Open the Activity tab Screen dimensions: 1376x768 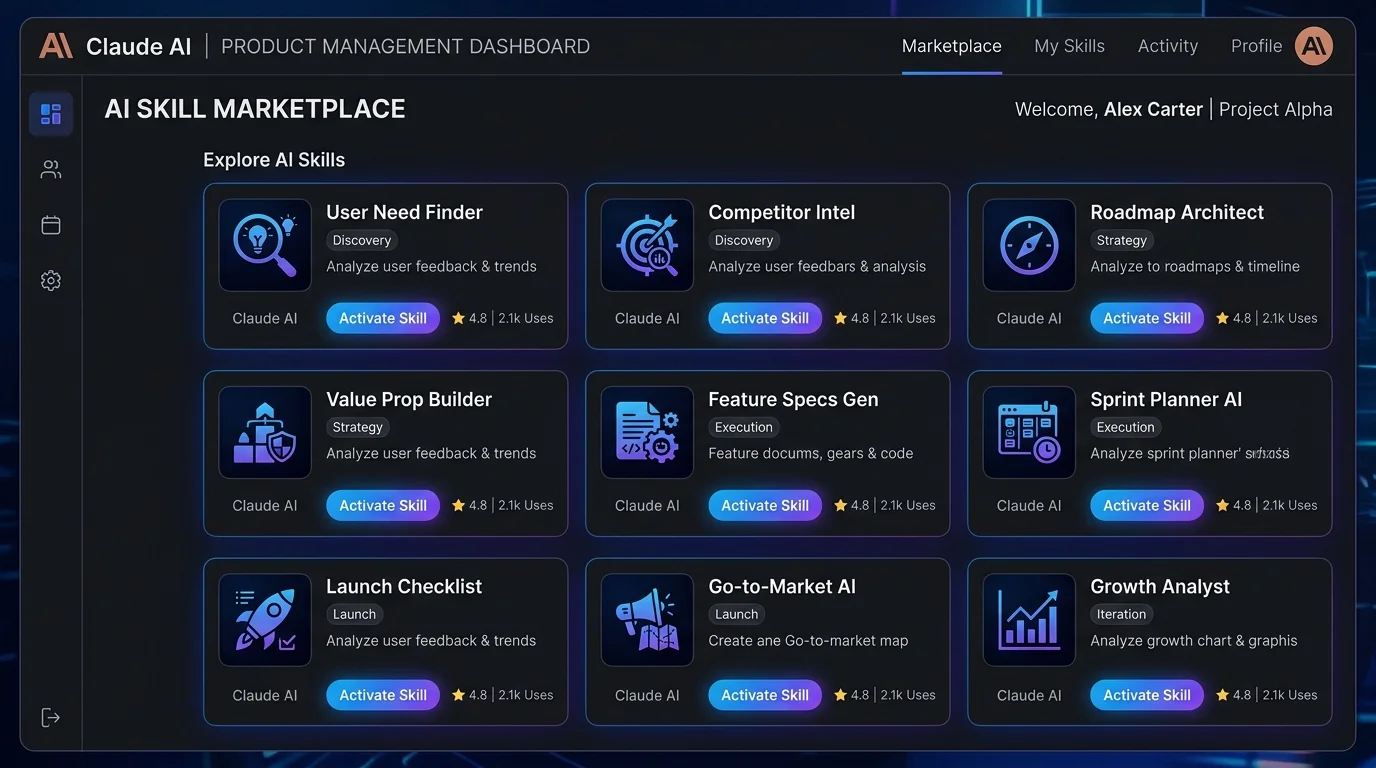tap(1167, 46)
